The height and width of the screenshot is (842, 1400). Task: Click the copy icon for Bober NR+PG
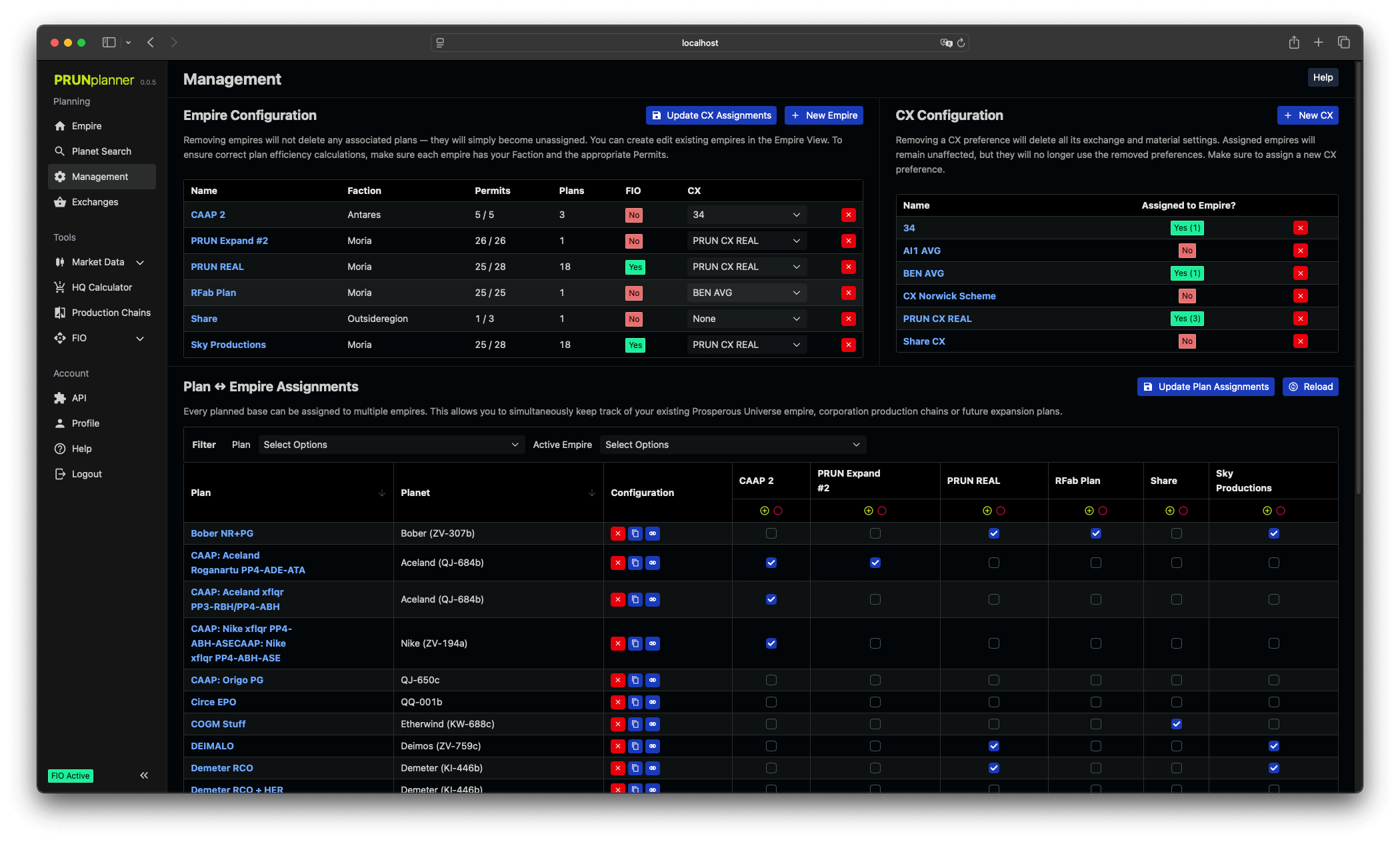[x=635, y=533]
